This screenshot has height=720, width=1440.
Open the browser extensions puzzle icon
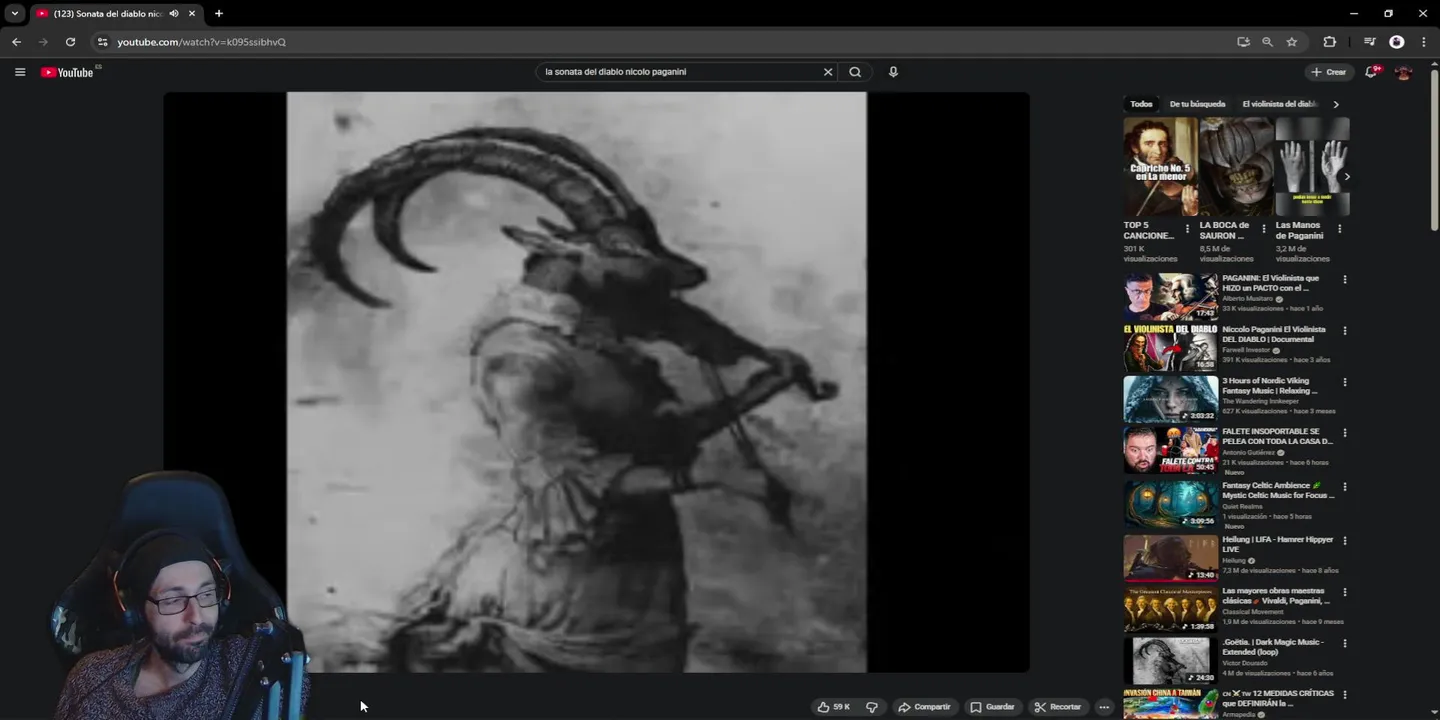[x=1329, y=42]
